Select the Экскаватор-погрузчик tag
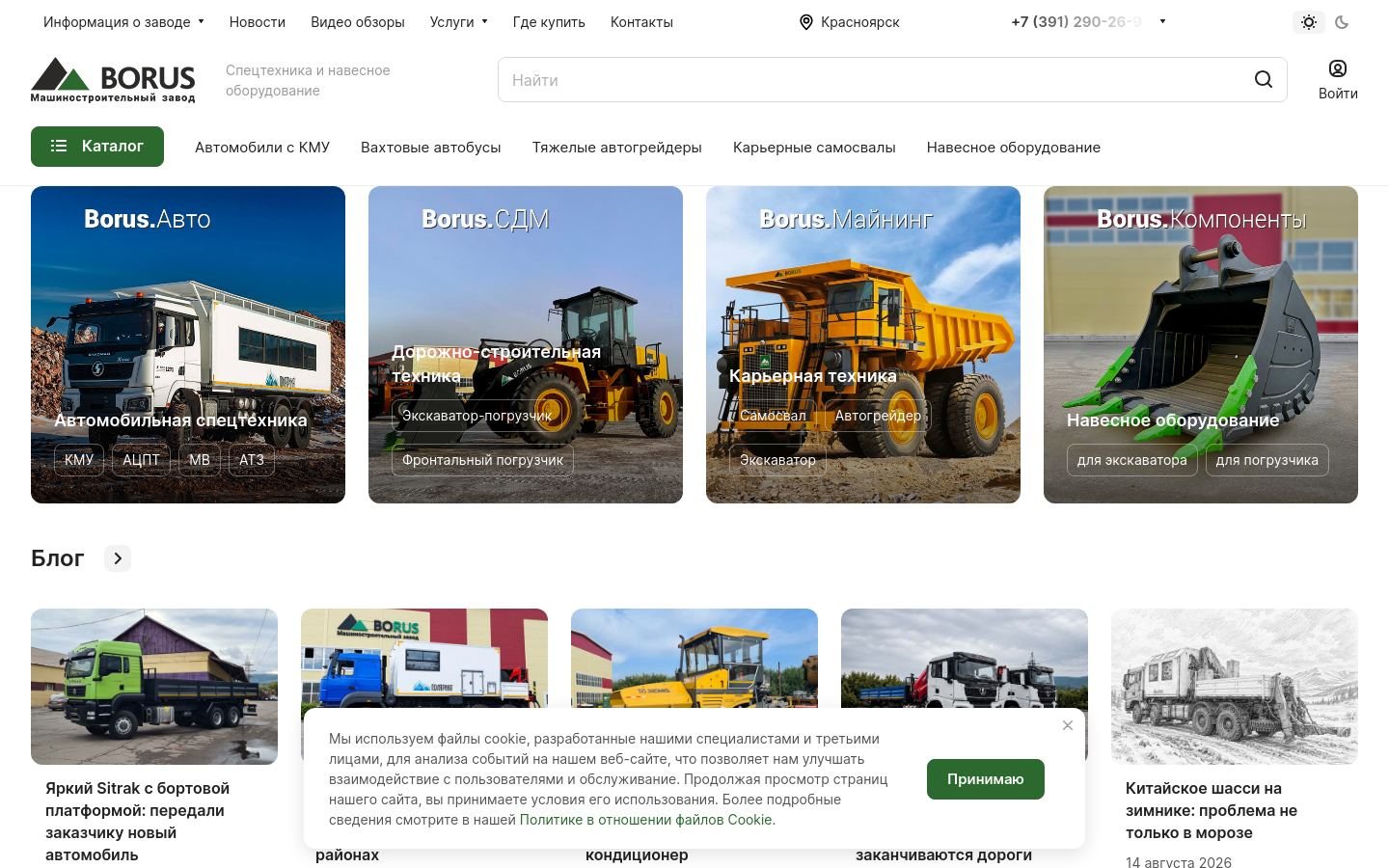 (477, 416)
